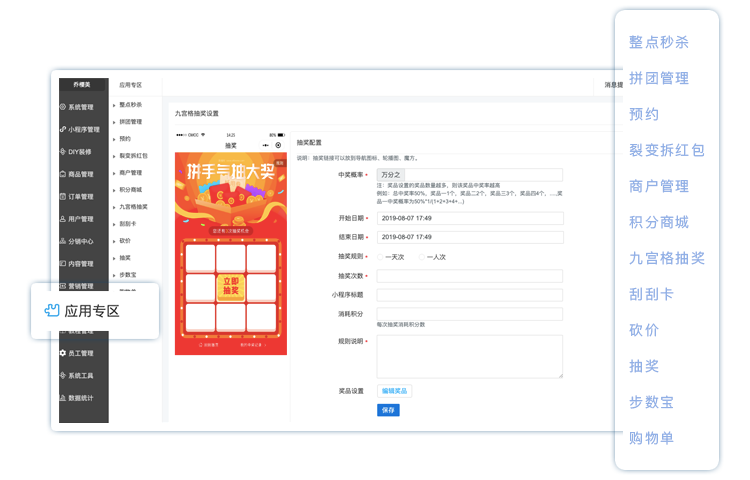
Task: Expand the 刮刮卡 arrow in submenu
Action: pyautogui.click(x=114, y=224)
